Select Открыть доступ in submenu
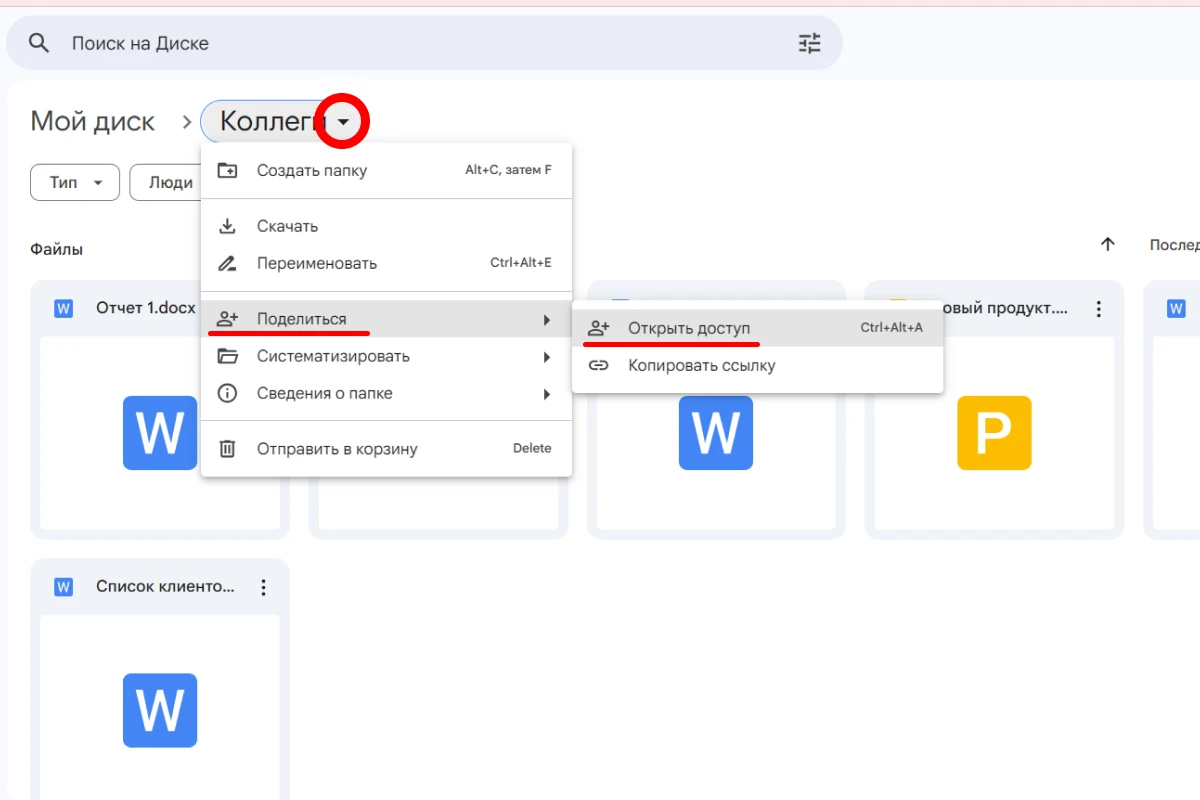1200x800 pixels. (757, 328)
